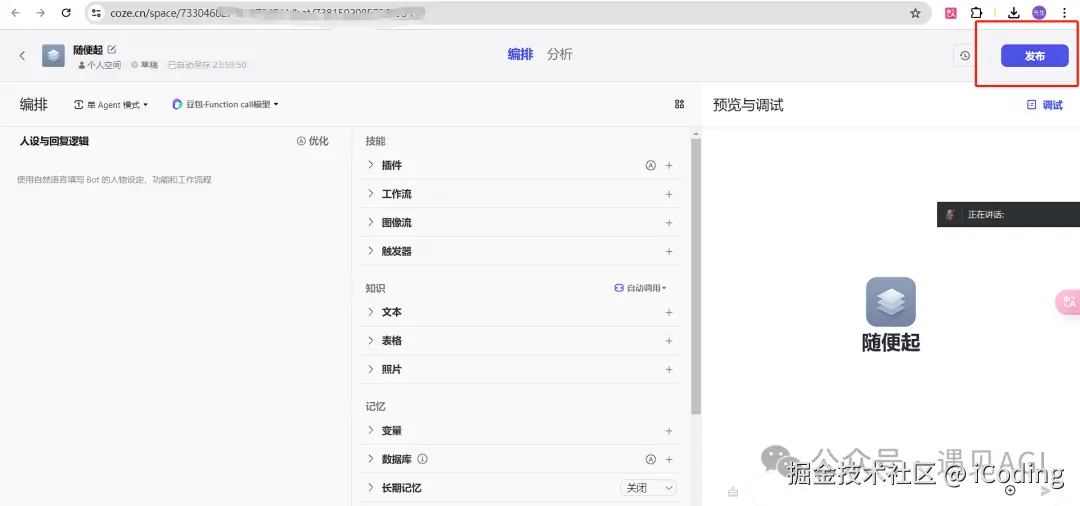Open the 调试 debug panel link
The image size is (1080, 506).
pos(1045,105)
